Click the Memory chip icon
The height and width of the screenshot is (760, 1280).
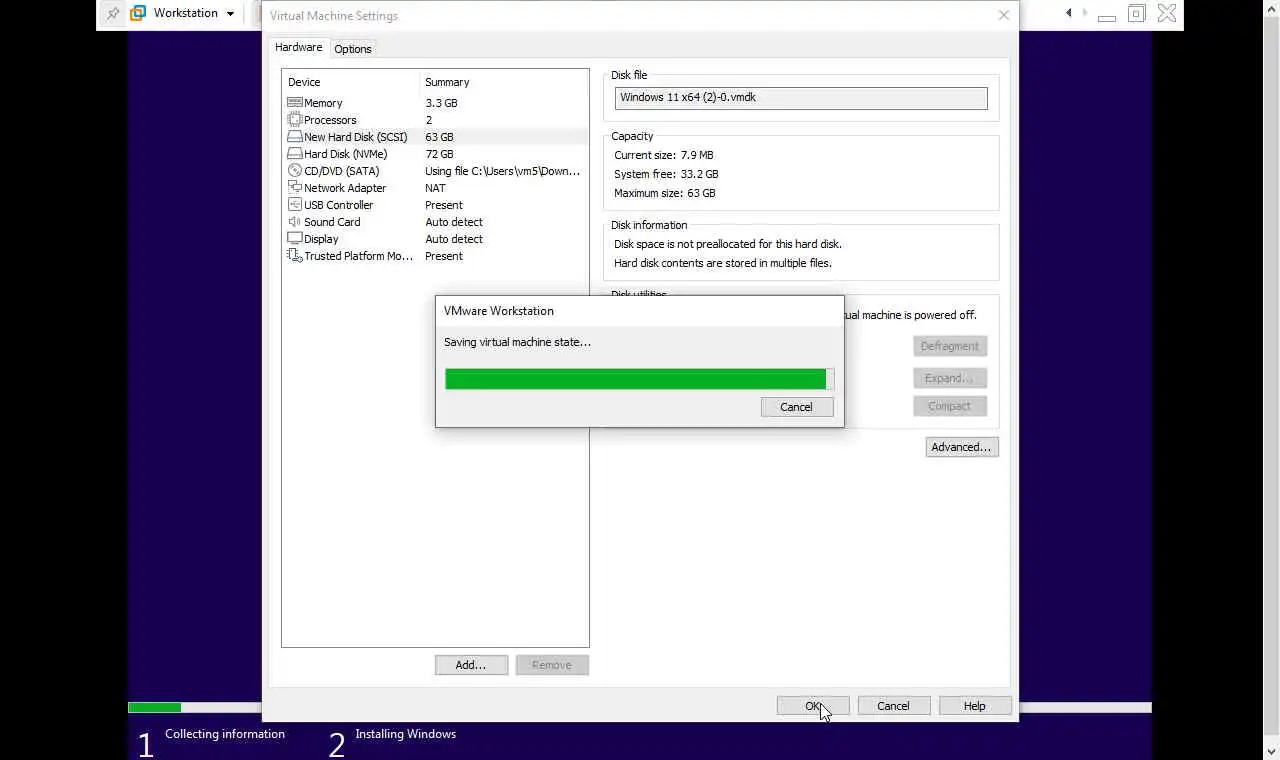[x=295, y=103]
